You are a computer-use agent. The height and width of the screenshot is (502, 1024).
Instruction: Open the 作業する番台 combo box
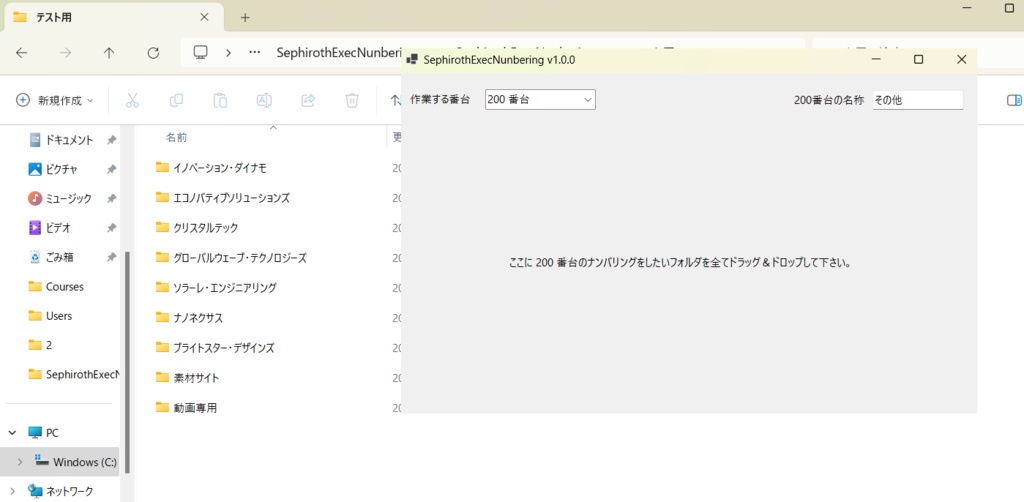(540, 100)
